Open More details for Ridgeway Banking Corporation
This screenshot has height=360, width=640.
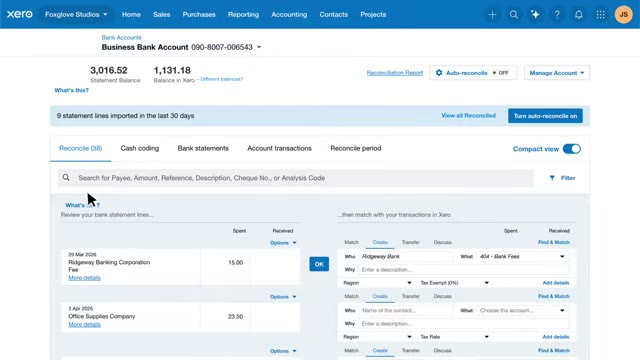(x=84, y=278)
